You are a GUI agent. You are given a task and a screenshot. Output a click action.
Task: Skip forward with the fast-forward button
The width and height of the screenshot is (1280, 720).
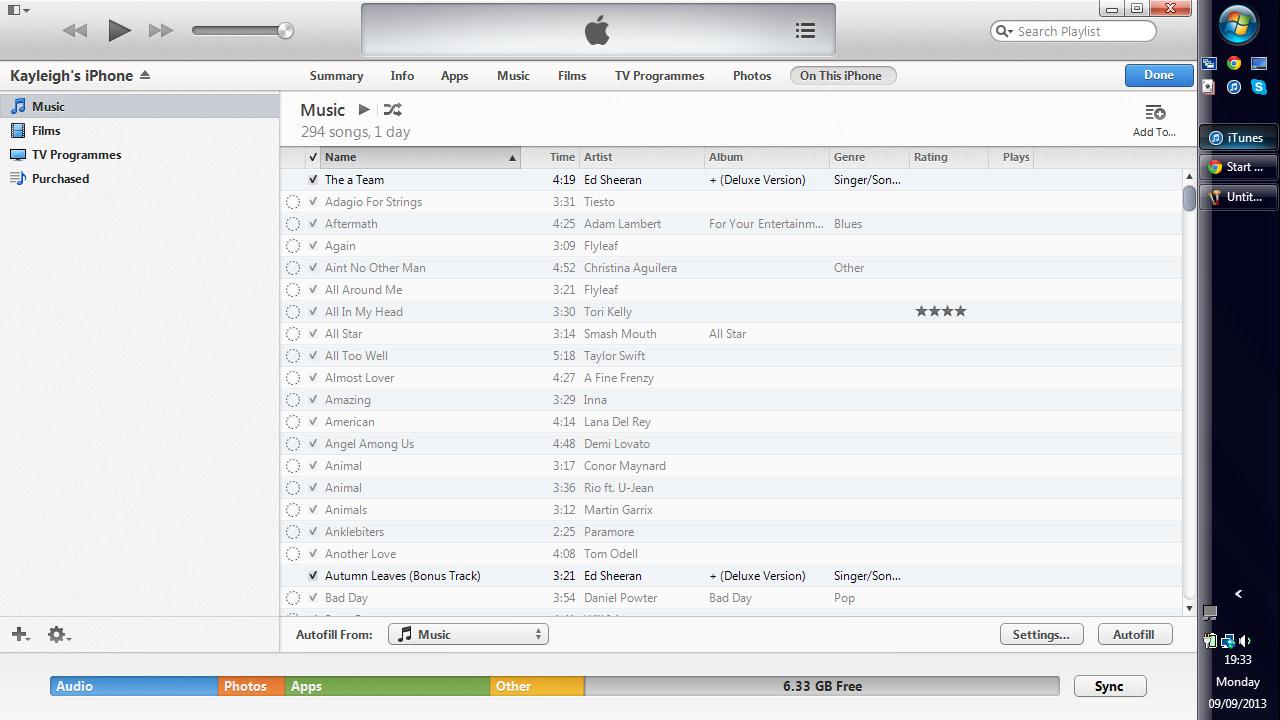161,31
